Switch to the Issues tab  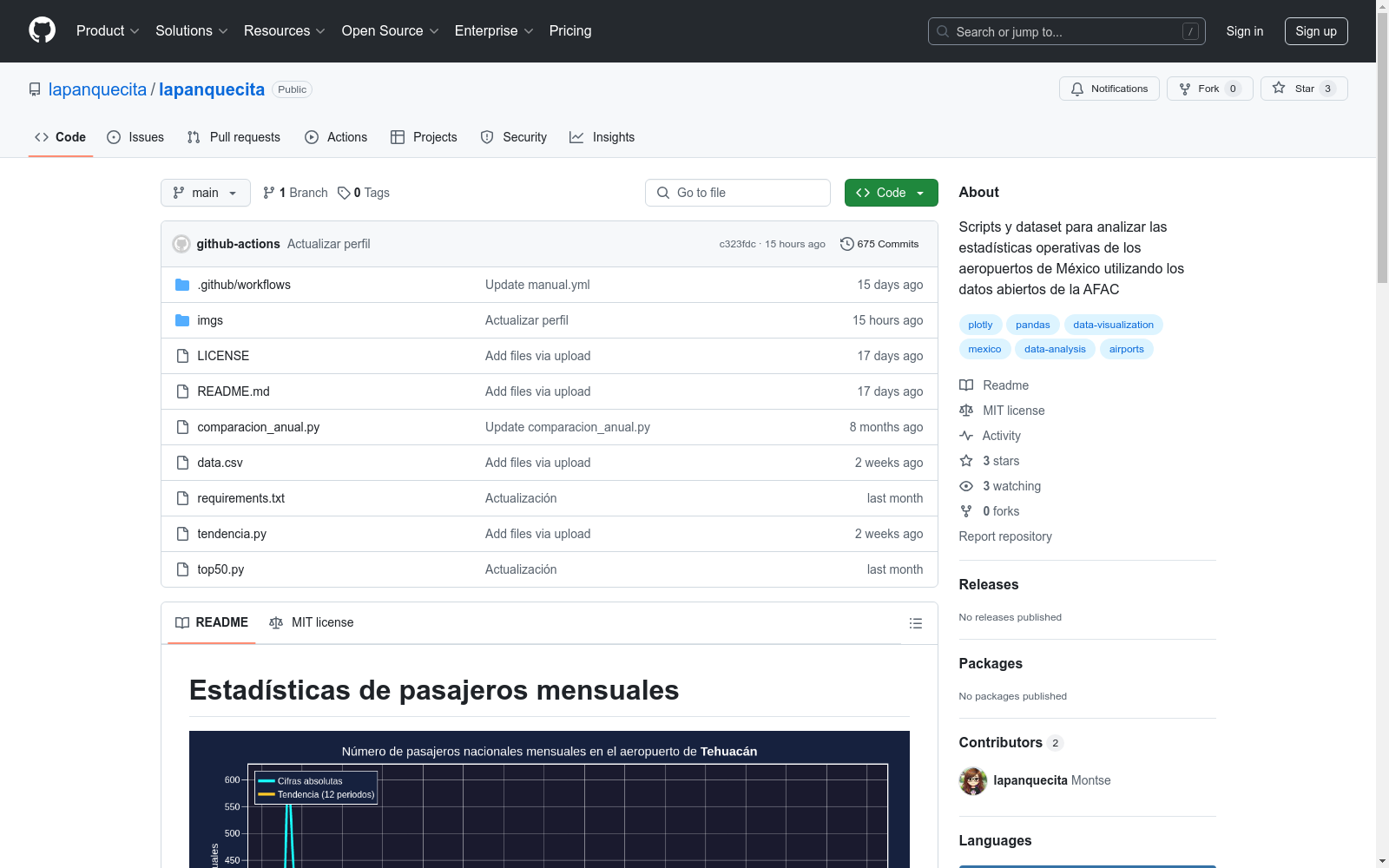(x=135, y=137)
